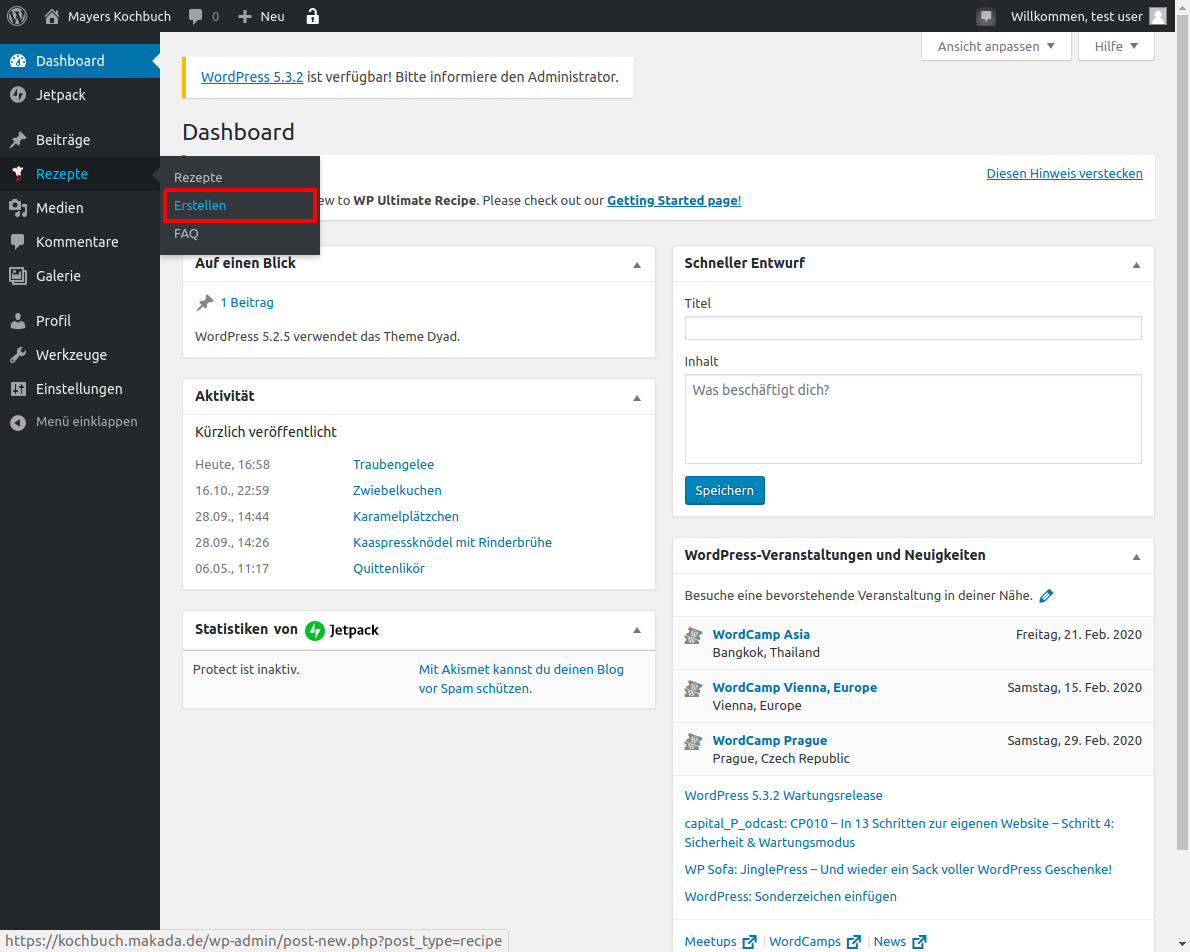
Task: Open the comments bubble icon in admin bar
Action: coord(197,16)
